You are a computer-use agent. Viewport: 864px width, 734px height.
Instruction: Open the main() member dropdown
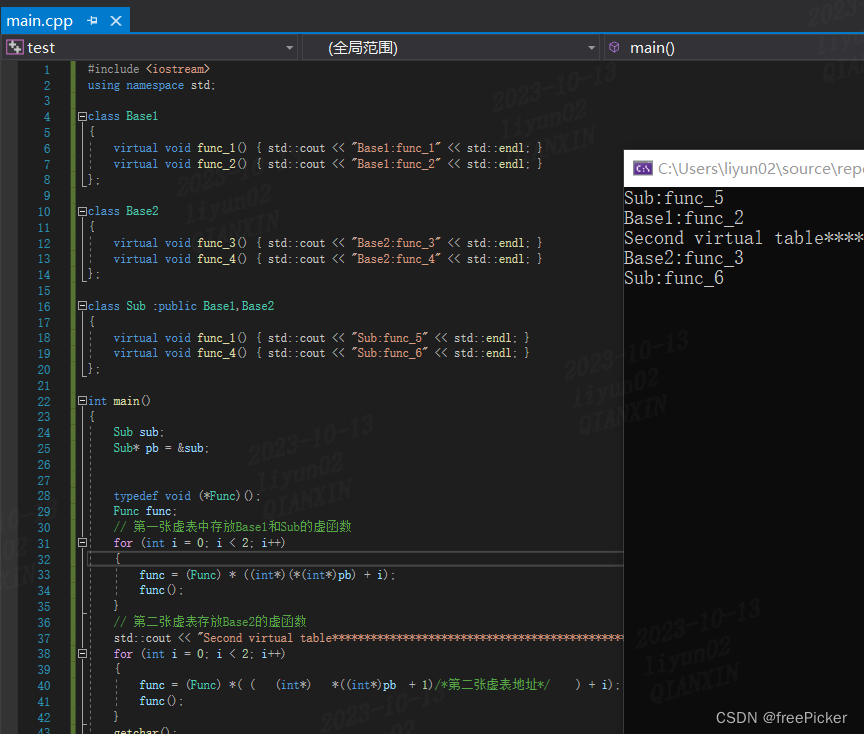[x=733, y=48]
